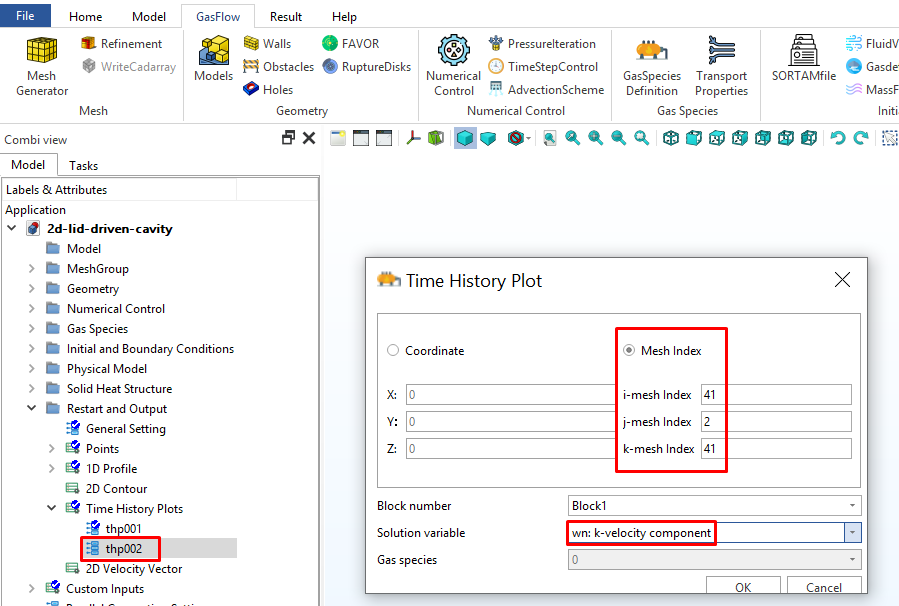Select the Mesh Index radio button

tap(629, 351)
